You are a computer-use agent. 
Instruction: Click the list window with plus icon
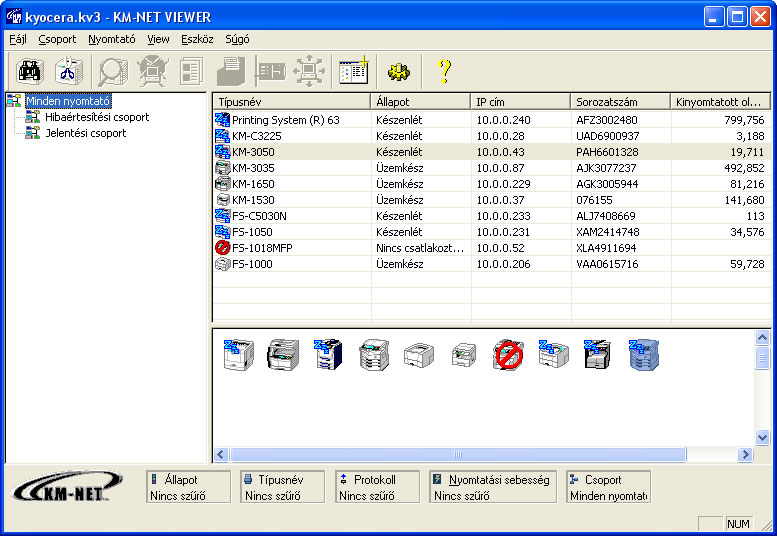(x=353, y=70)
